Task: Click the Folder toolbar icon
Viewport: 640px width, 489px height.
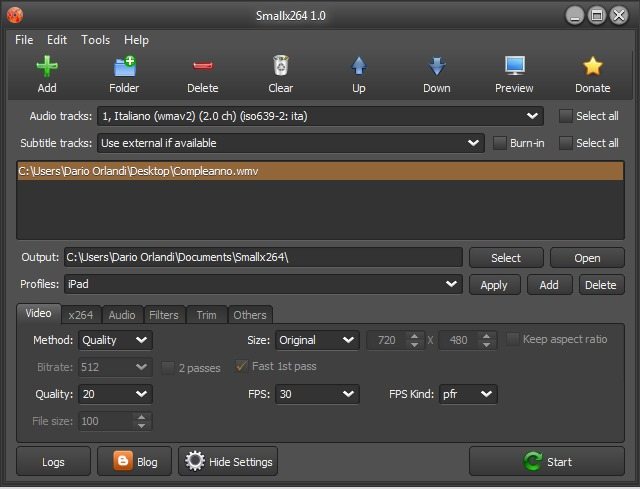Action: (x=124, y=67)
